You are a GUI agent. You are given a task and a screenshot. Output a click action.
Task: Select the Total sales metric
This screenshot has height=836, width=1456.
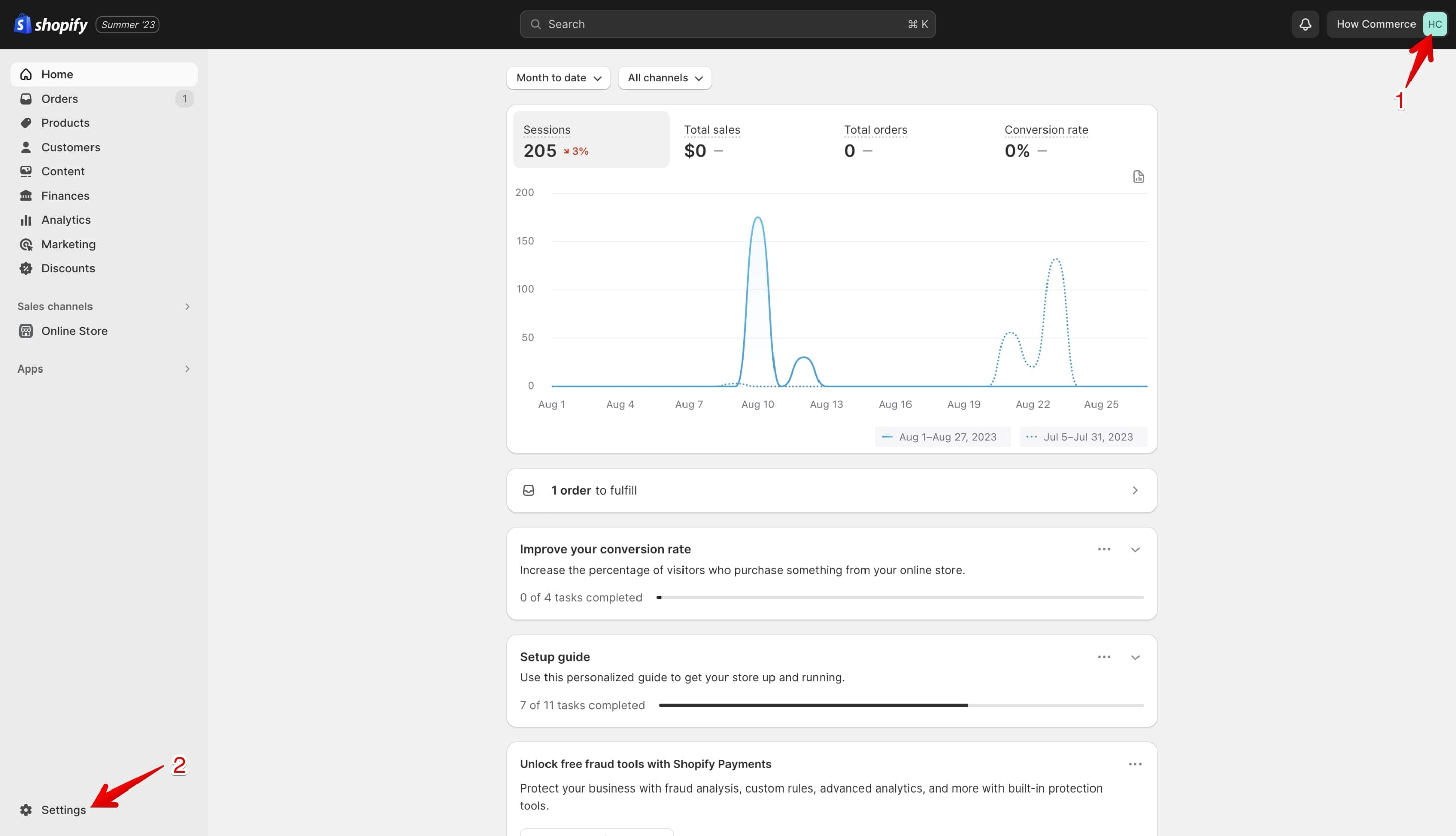(751, 140)
